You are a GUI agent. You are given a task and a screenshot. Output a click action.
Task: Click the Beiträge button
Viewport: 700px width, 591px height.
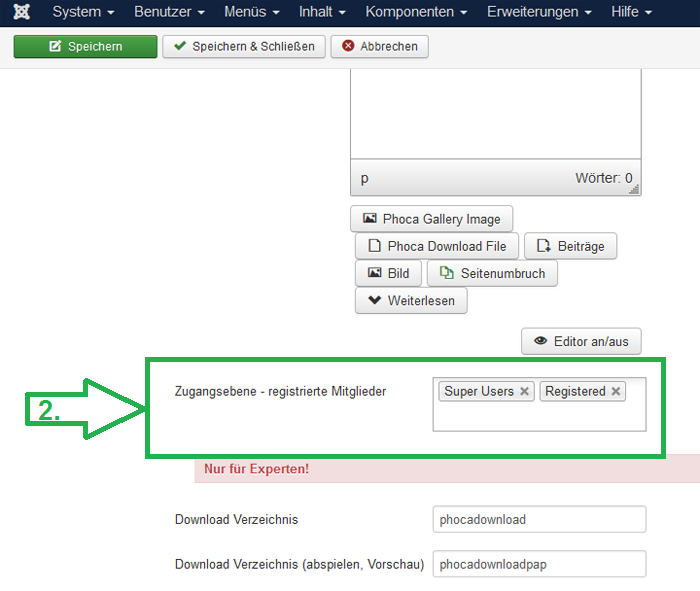point(571,246)
